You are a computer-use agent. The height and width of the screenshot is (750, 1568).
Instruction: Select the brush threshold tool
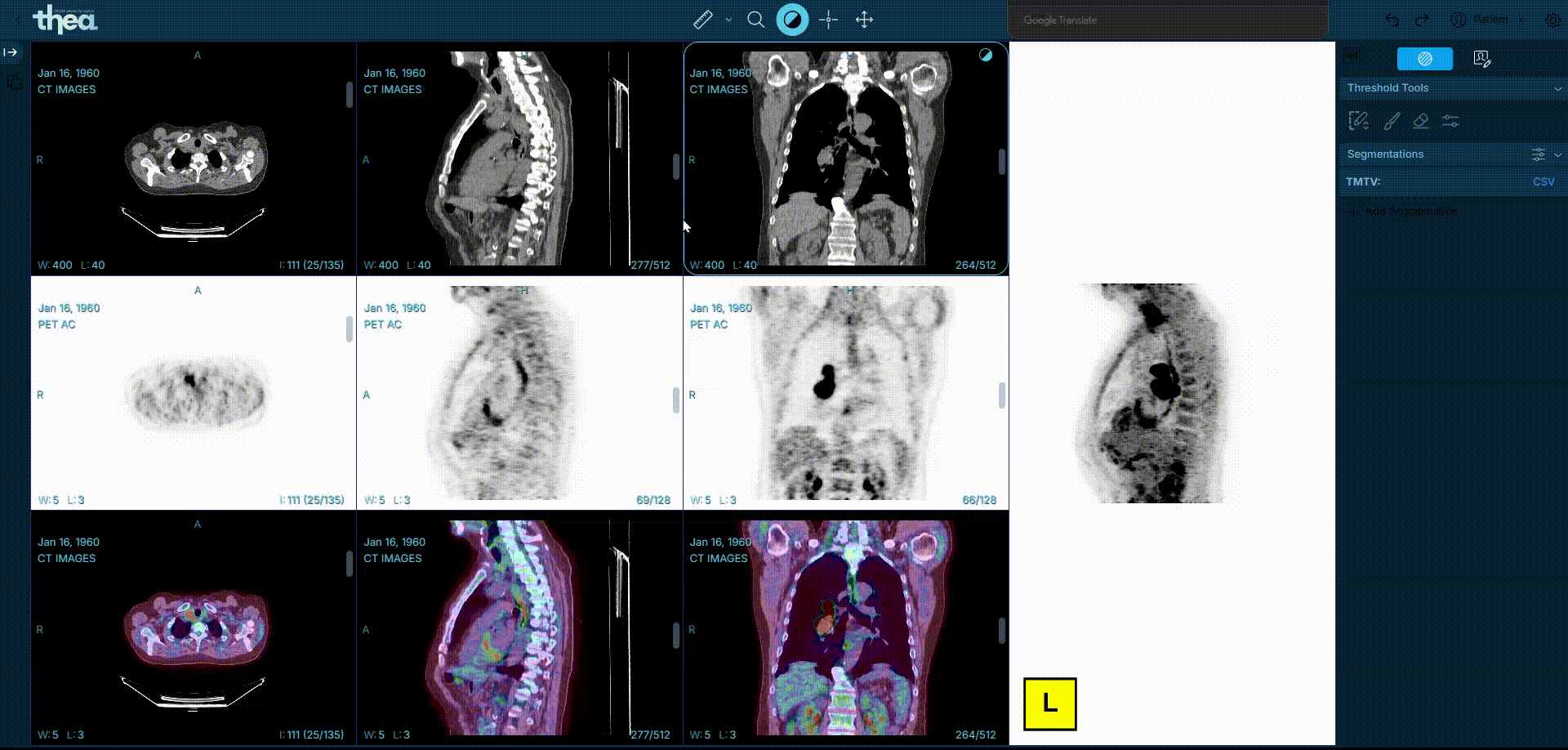coord(1392,122)
